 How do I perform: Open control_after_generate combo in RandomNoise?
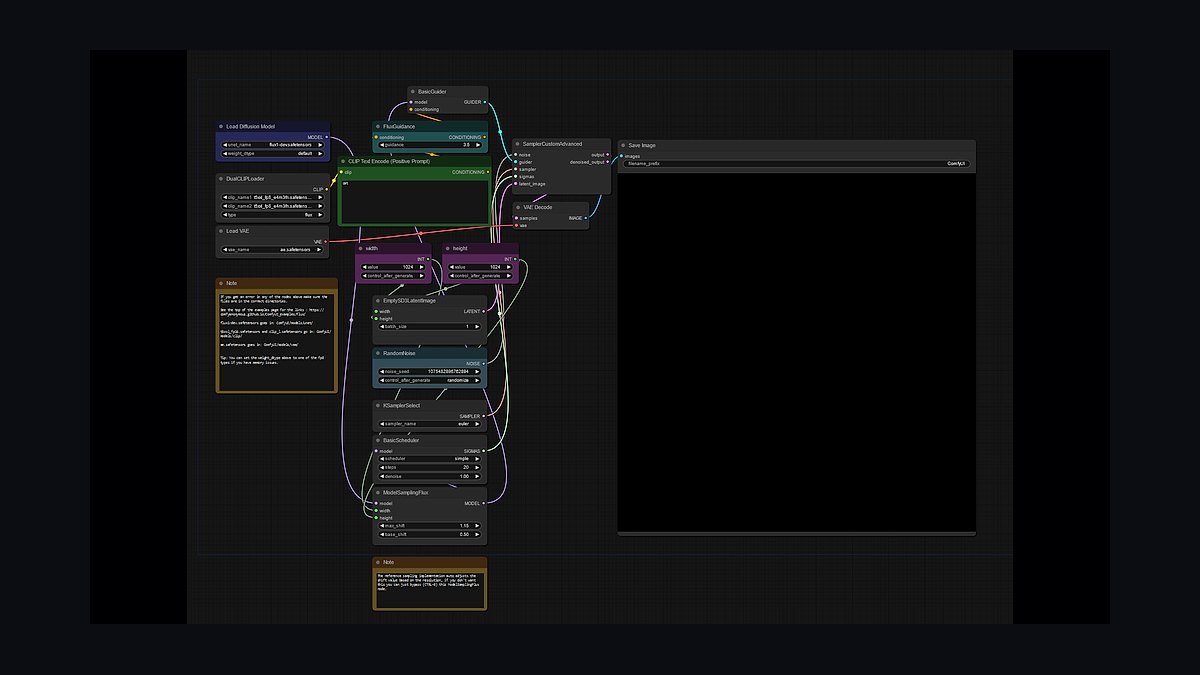pos(430,380)
